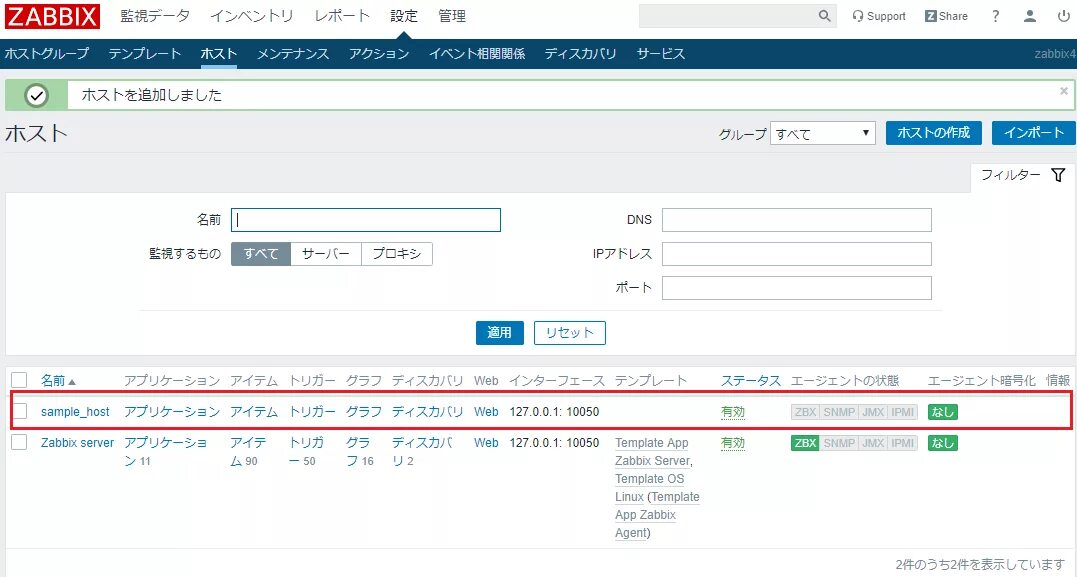Click sample_host encryption なし badge
Viewport: 1077px width, 577px height.
[942, 412]
